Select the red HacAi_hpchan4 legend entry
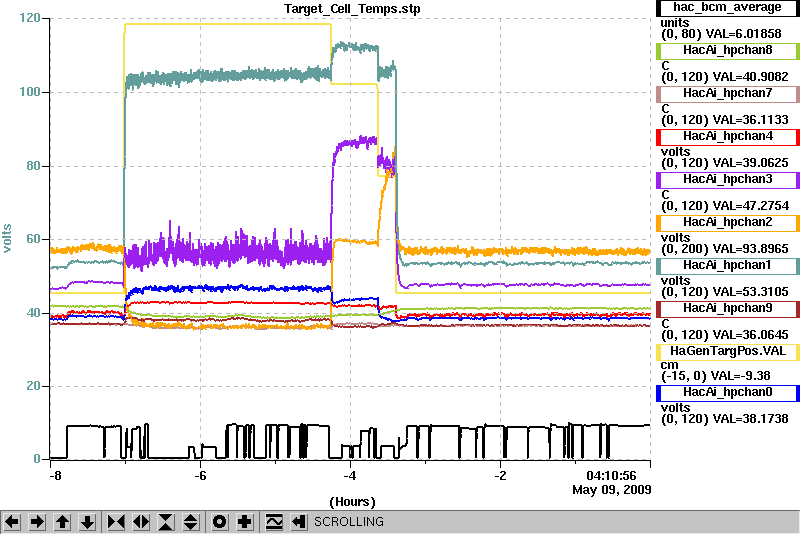800x534 pixels. click(x=727, y=136)
